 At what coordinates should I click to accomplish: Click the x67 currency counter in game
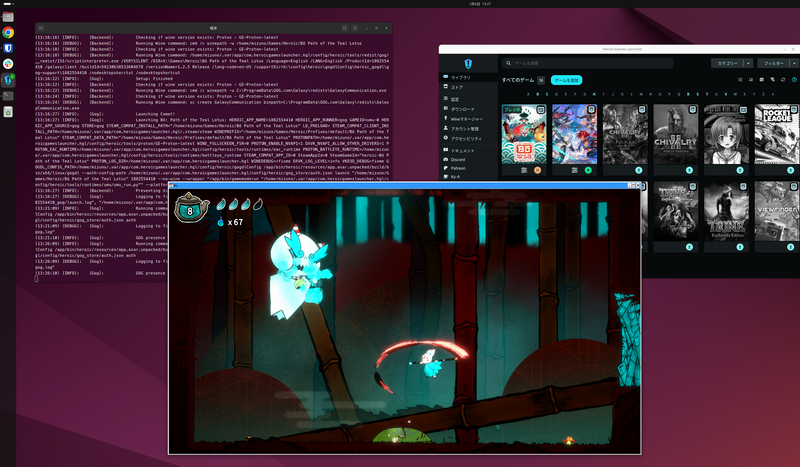tap(230, 222)
